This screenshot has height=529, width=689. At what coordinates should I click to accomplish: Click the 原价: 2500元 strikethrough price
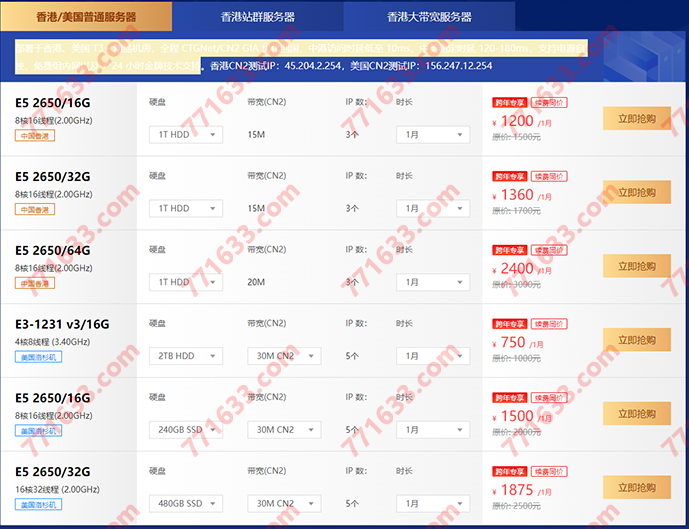click(x=516, y=507)
